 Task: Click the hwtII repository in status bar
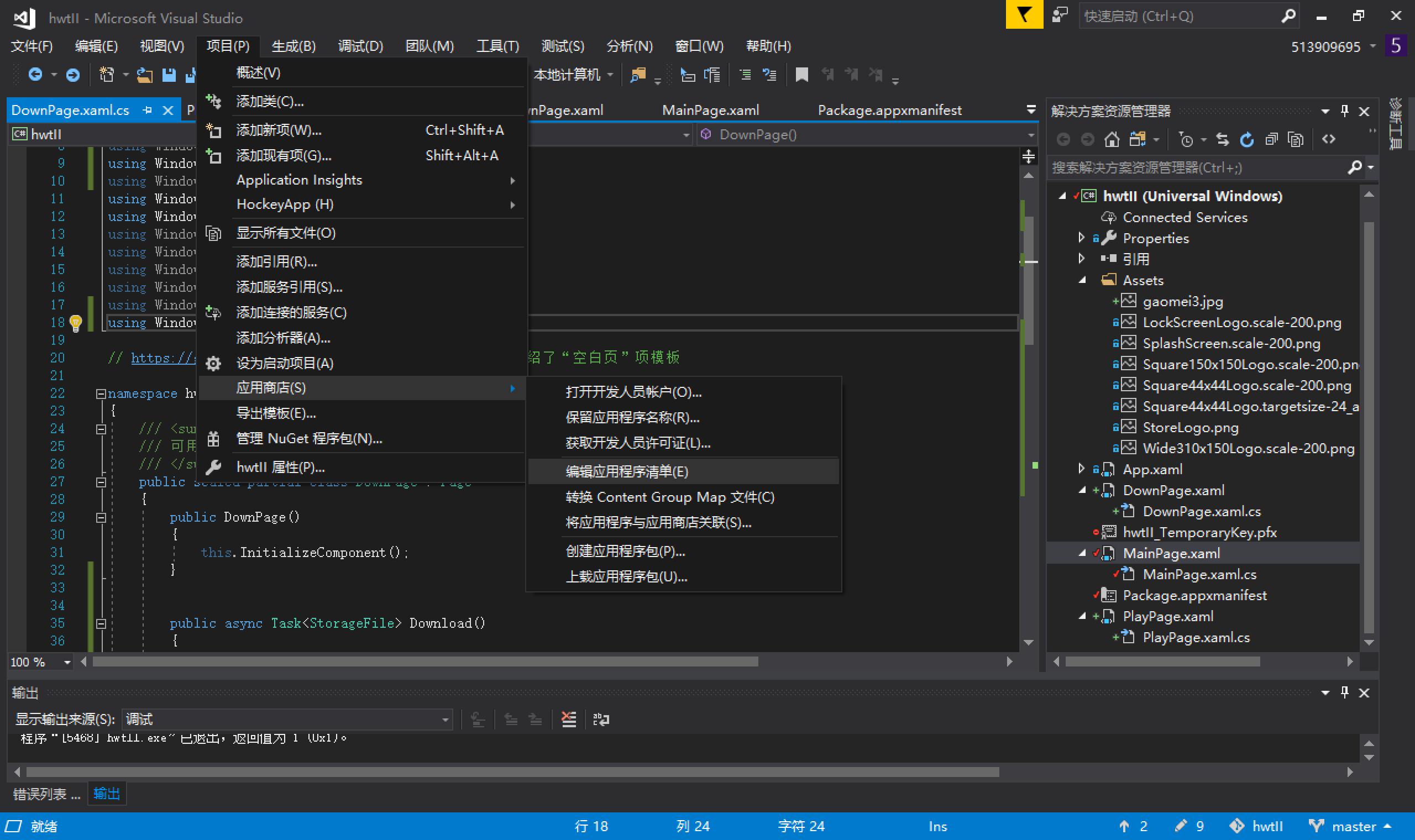1256,826
